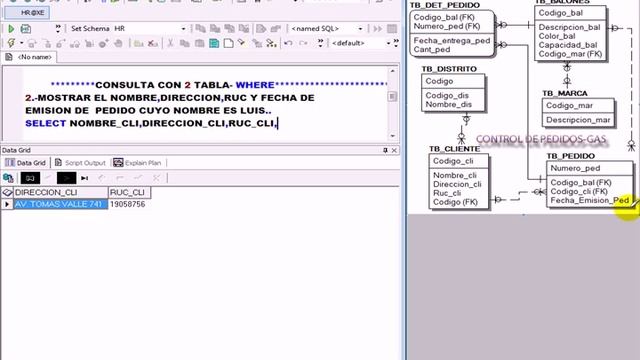Click Ruc_cli in the TB_CLIENTE table
This screenshot has height=360, width=640.
(447, 193)
